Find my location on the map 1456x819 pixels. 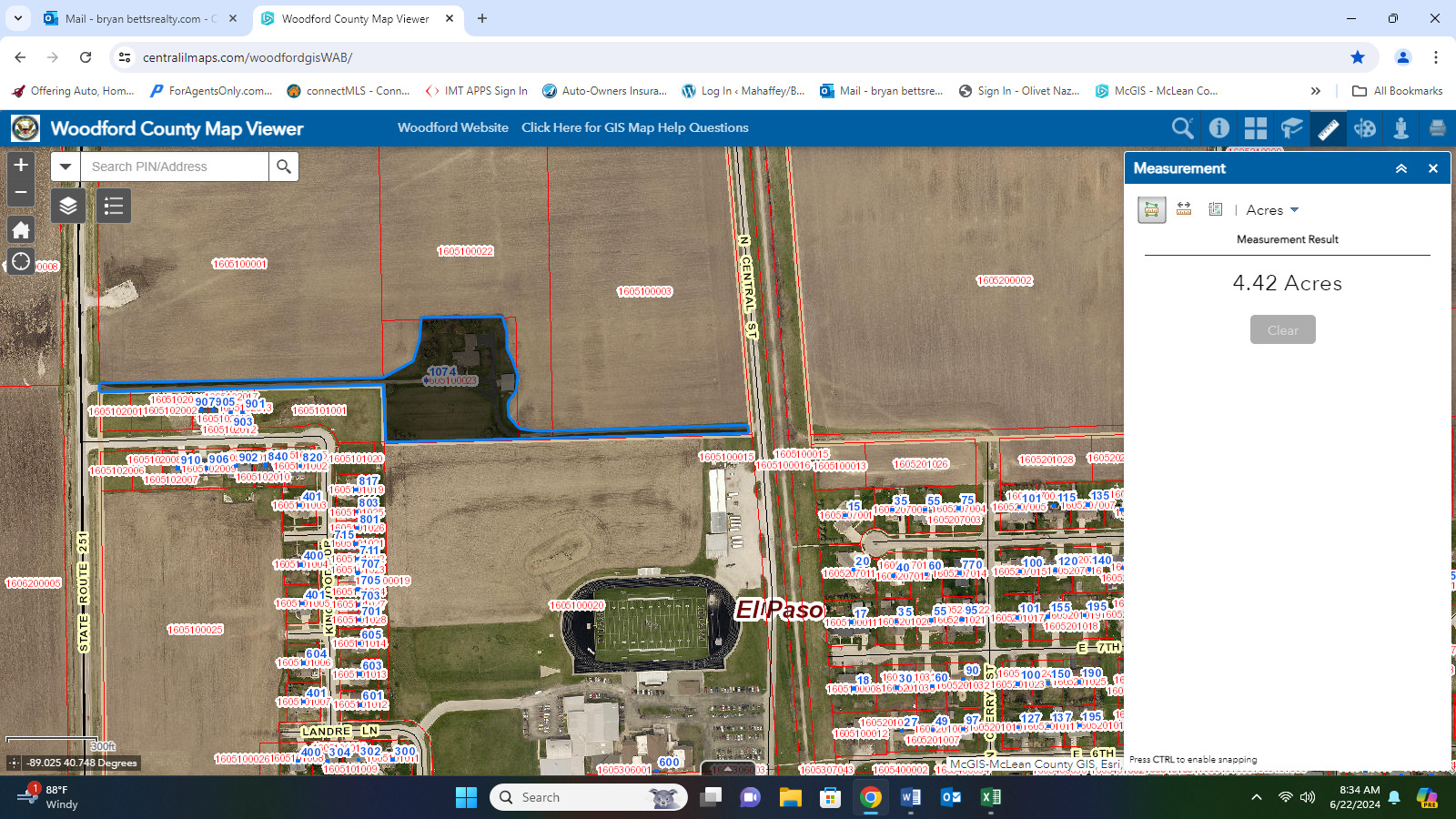coord(21,262)
